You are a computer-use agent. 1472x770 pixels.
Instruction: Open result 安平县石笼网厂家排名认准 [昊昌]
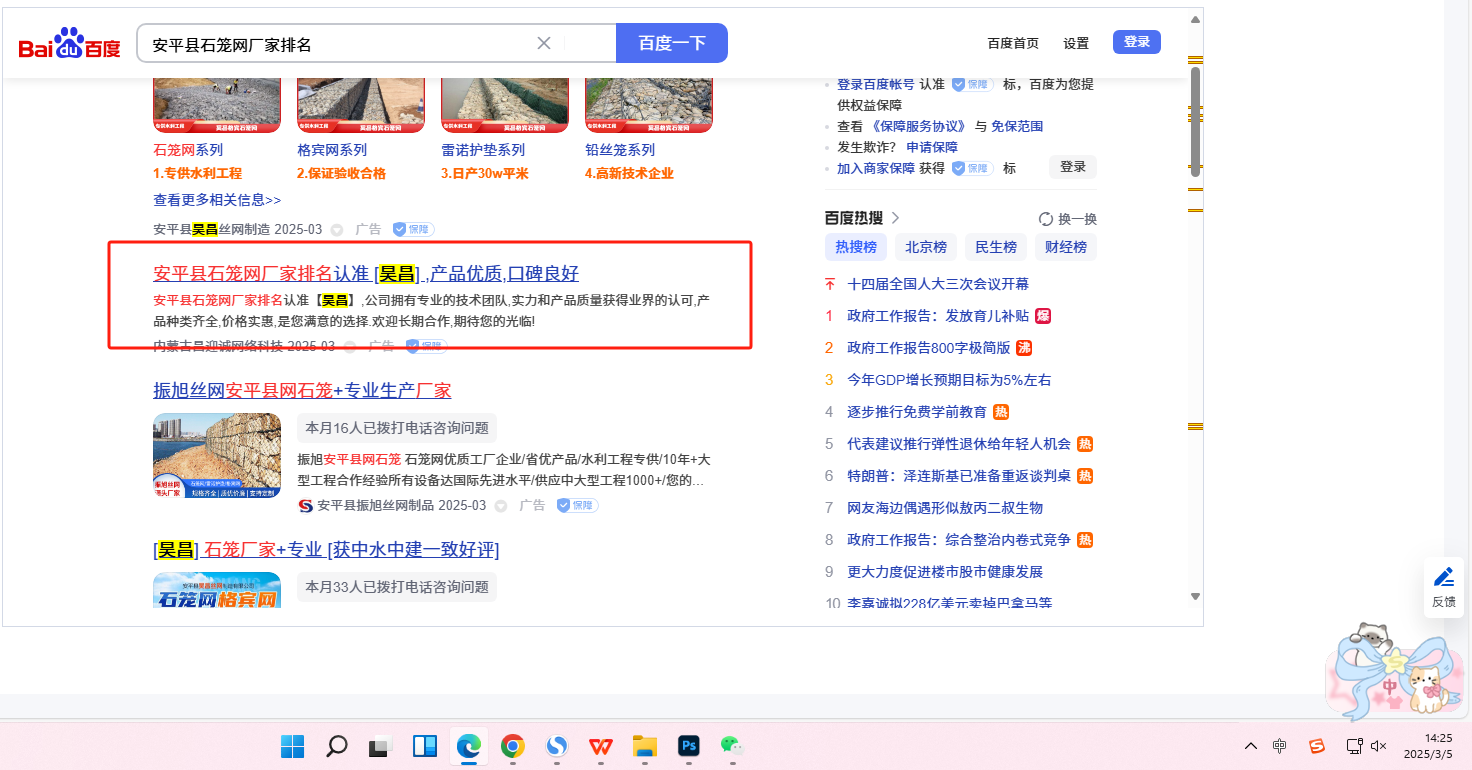pyautogui.click(x=366, y=274)
